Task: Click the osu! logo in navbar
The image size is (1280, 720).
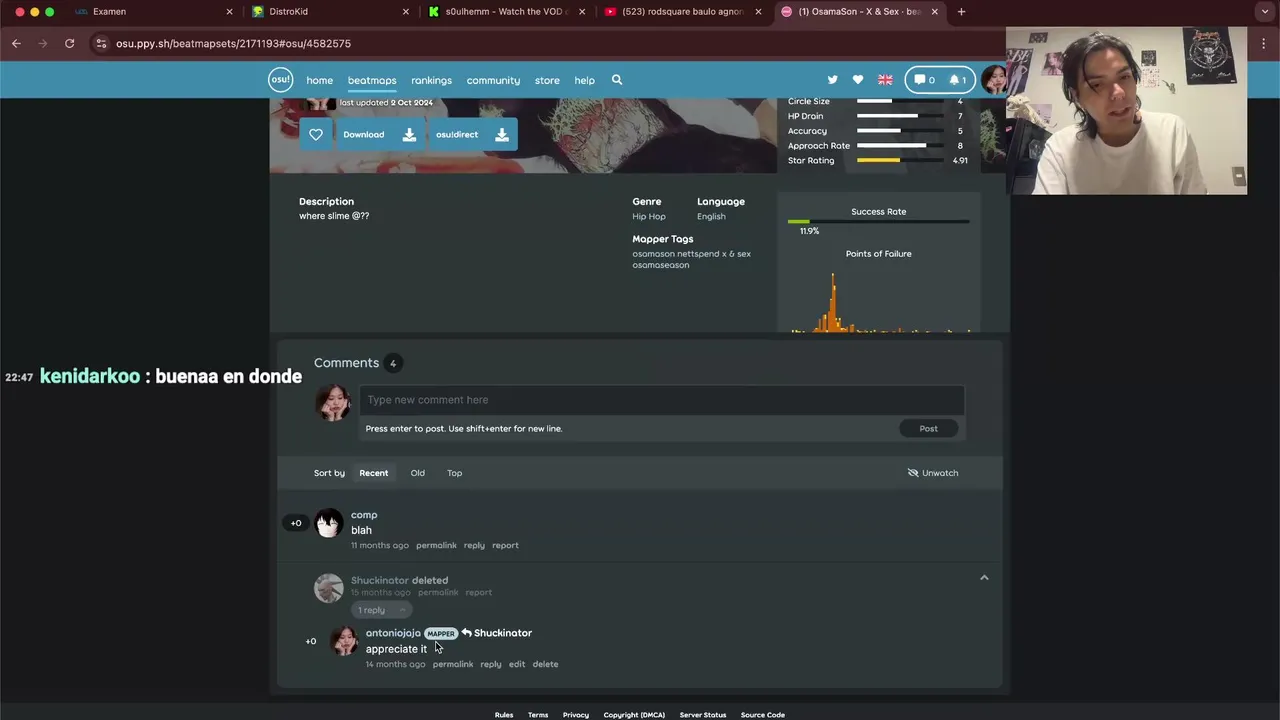Action: click(x=280, y=80)
